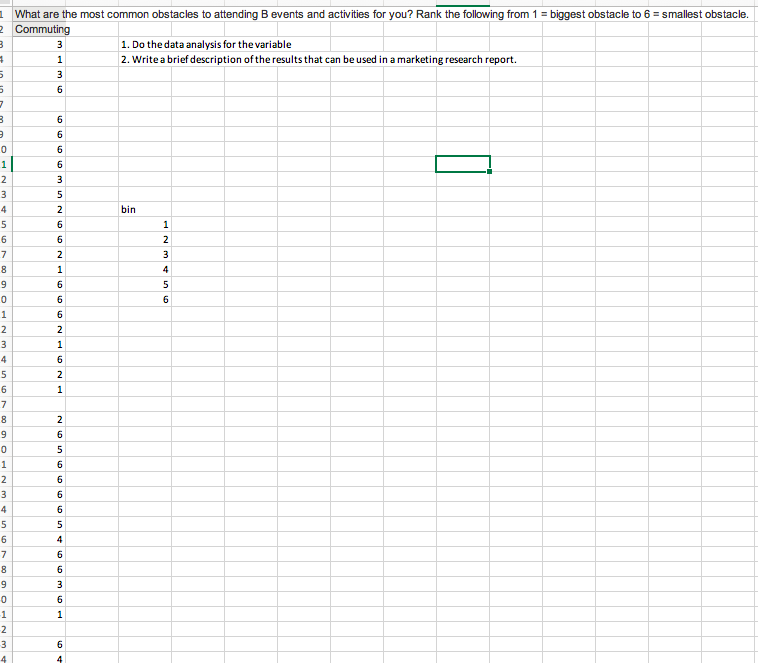Select Commuting value in the bin 3 row
Viewport: 758px width, 663px height.
[x=39, y=254]
